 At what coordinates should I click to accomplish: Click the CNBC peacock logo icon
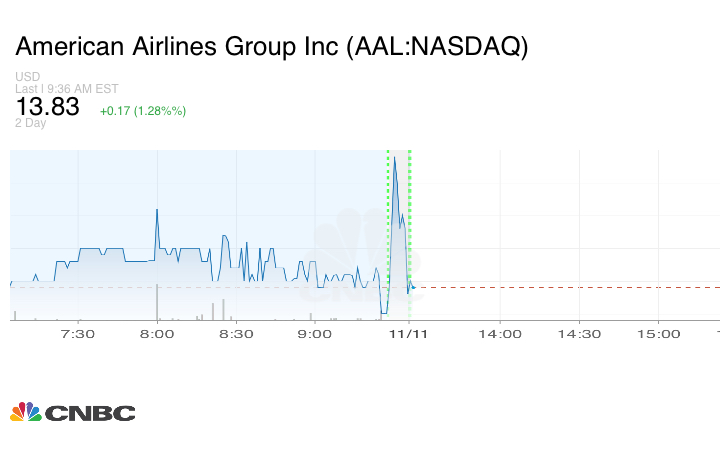[25, 412]
